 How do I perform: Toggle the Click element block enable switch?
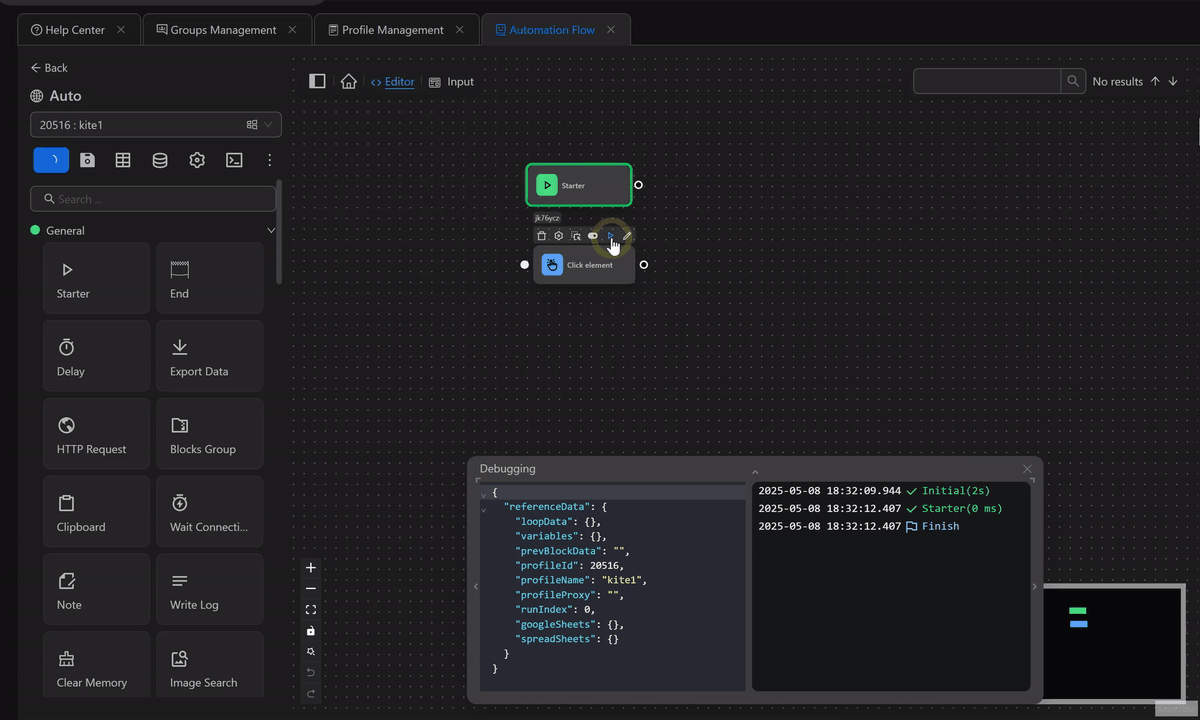click(593, 236)
